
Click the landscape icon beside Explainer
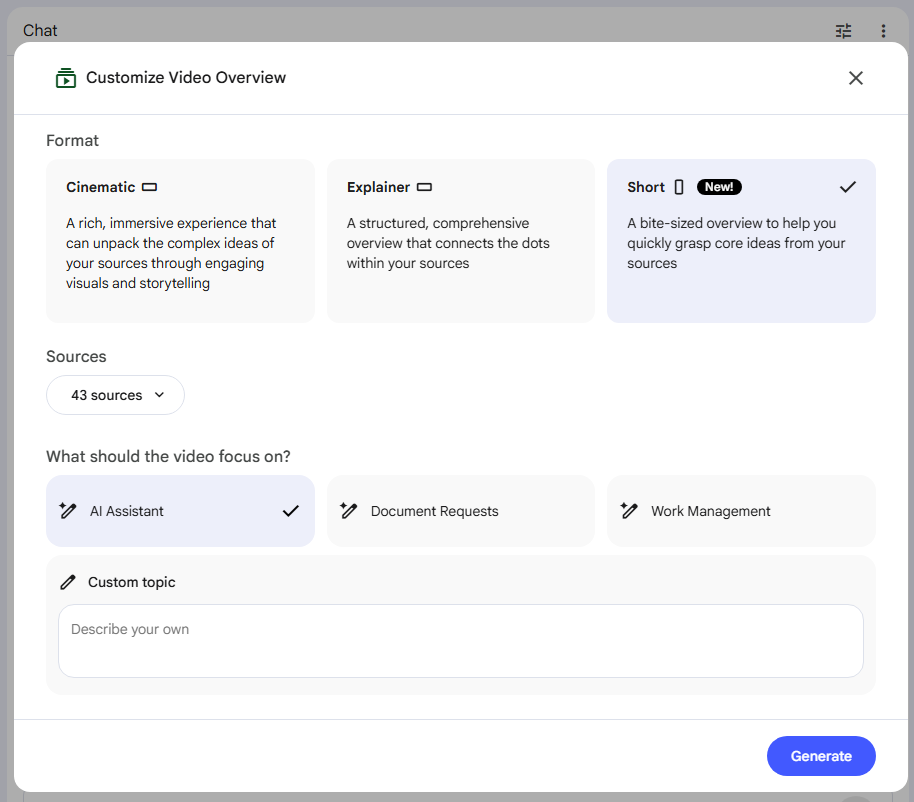point(424,187)
